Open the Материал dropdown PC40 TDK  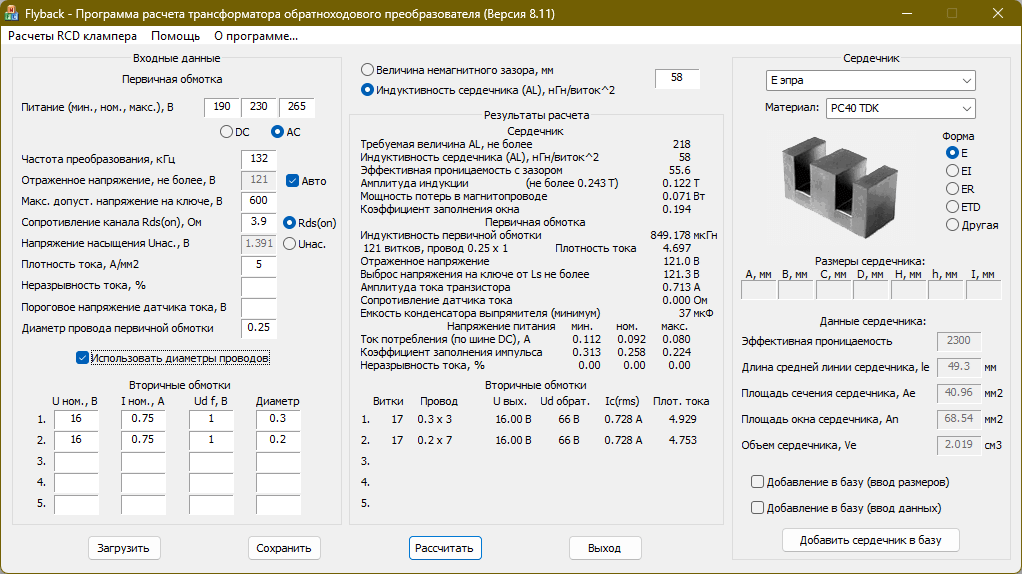[x=900, y=108]
